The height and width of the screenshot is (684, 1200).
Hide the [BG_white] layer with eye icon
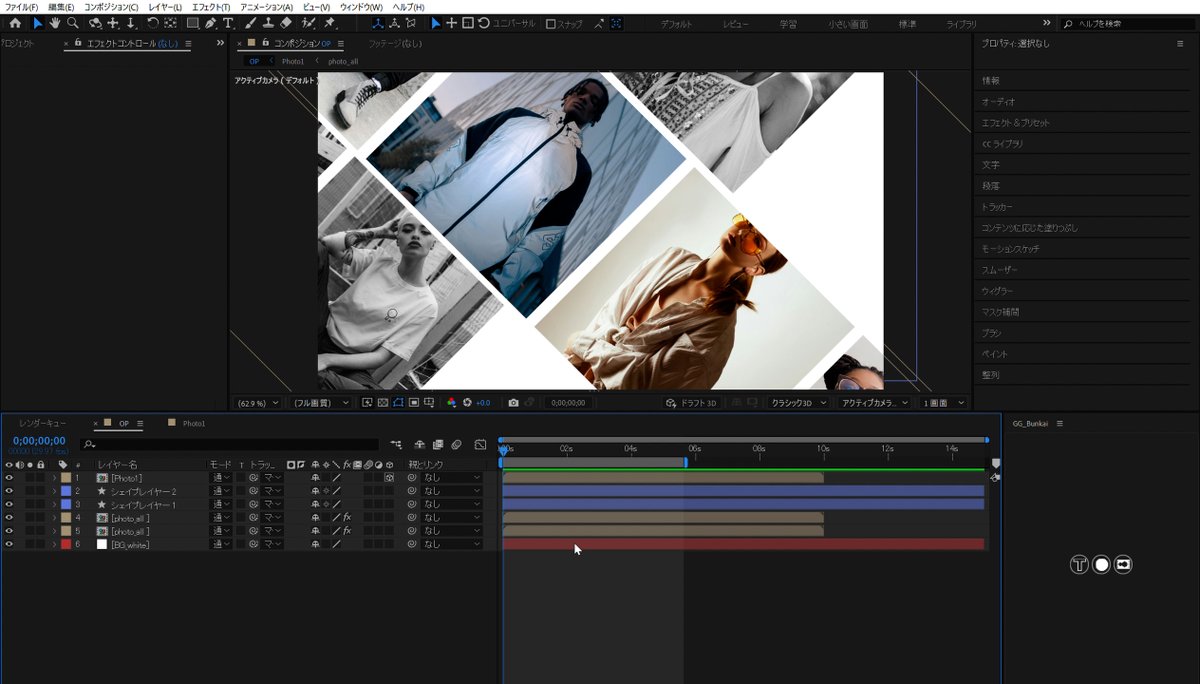click(x=9, y=544)
